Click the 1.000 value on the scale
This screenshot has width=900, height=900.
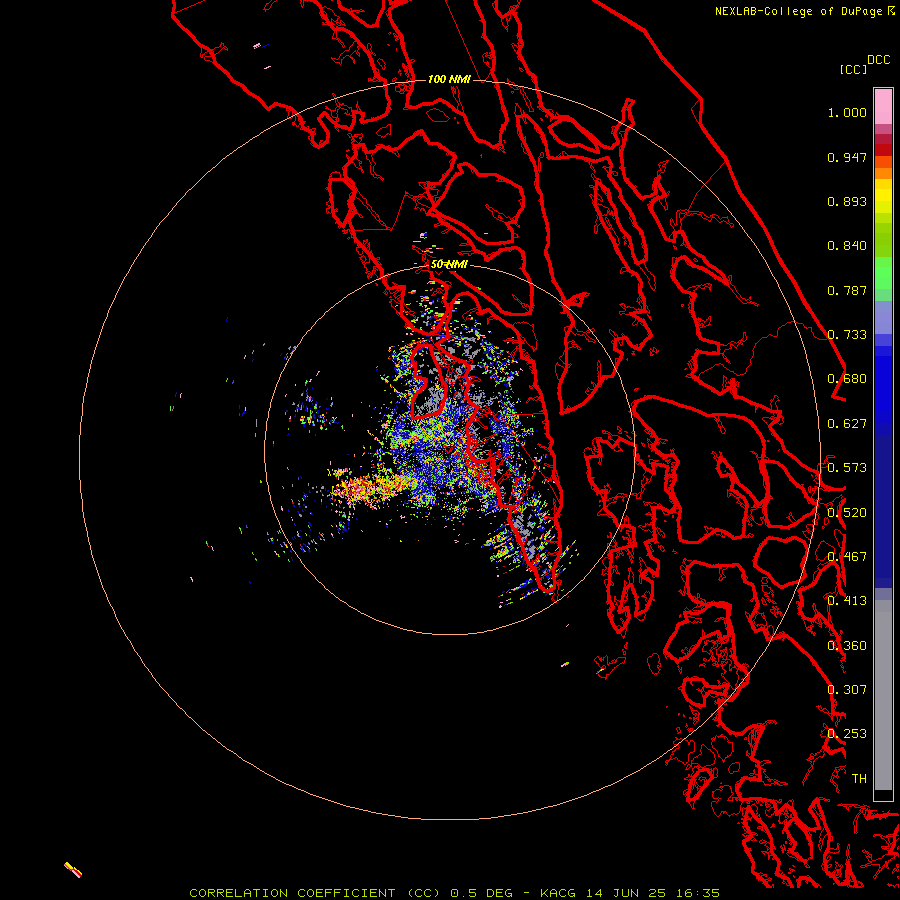(847, 112)
